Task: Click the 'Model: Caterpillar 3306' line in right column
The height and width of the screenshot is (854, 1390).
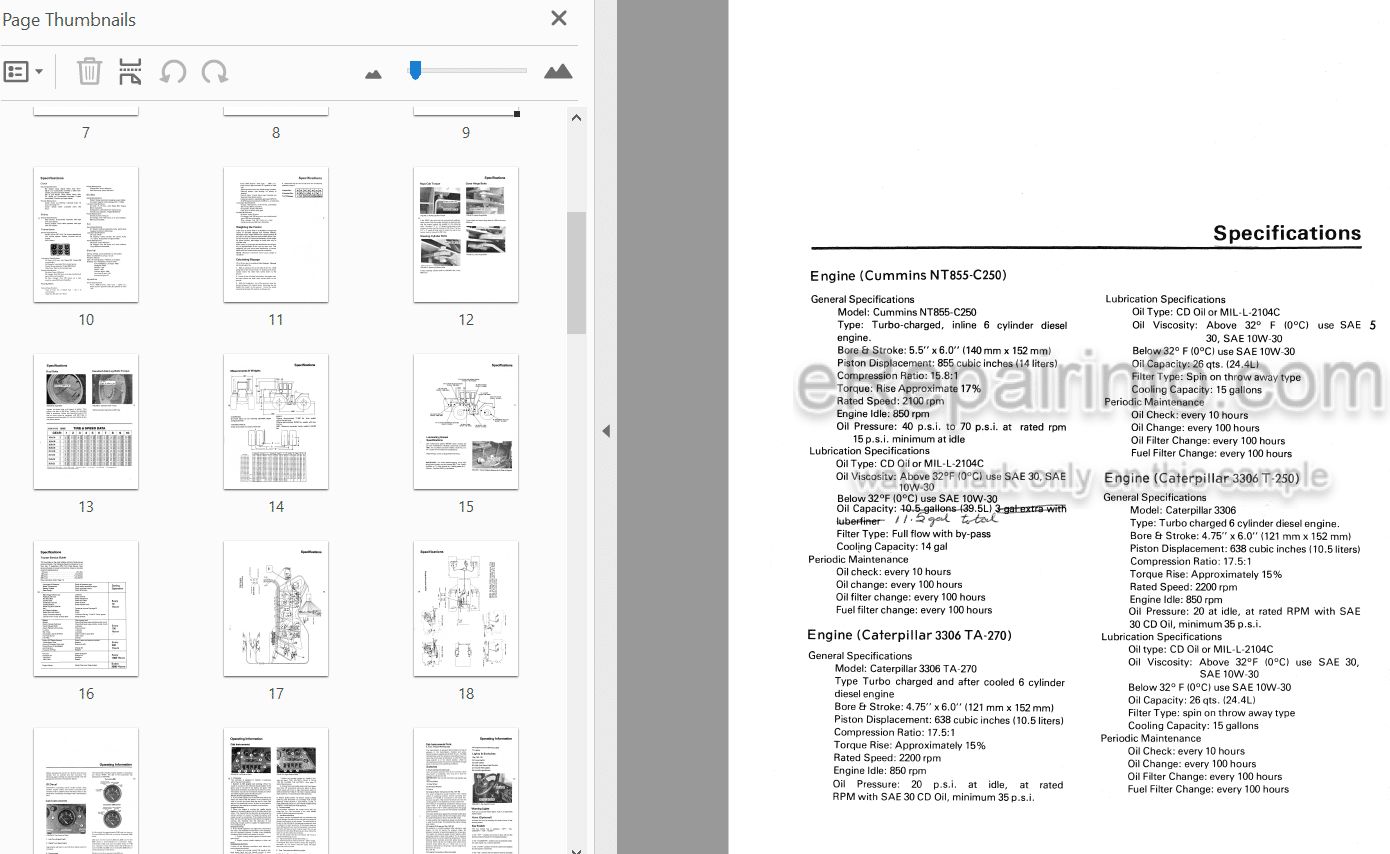Action: [x=1185, y=510]
